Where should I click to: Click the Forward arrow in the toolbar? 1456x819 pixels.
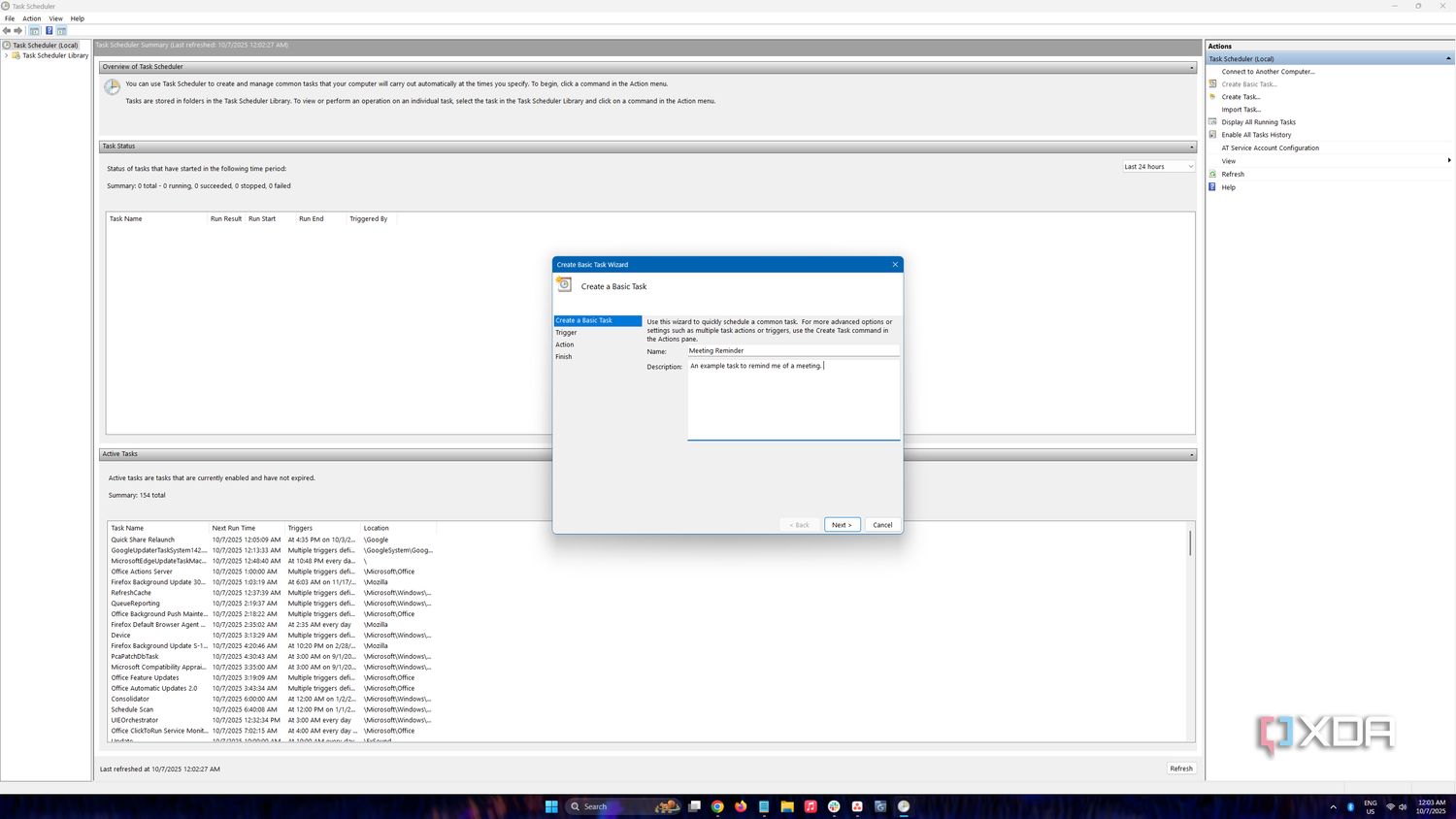coord(18,31)
